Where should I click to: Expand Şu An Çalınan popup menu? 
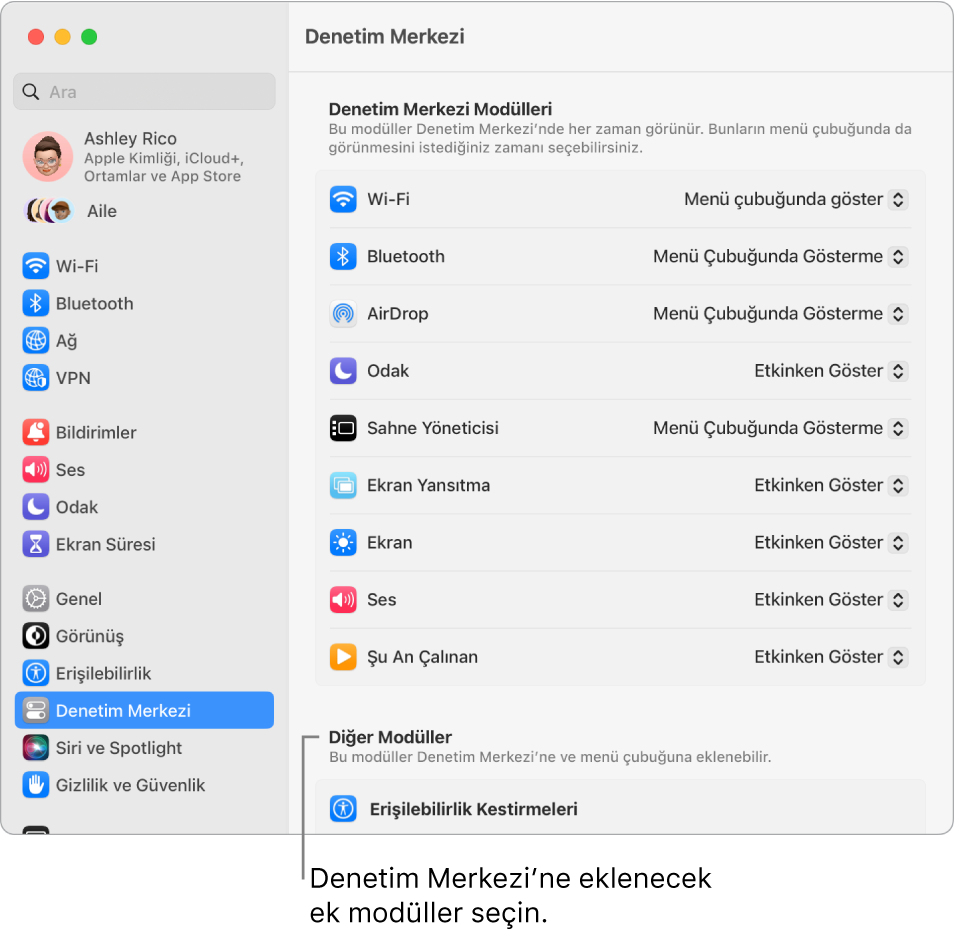830,657
